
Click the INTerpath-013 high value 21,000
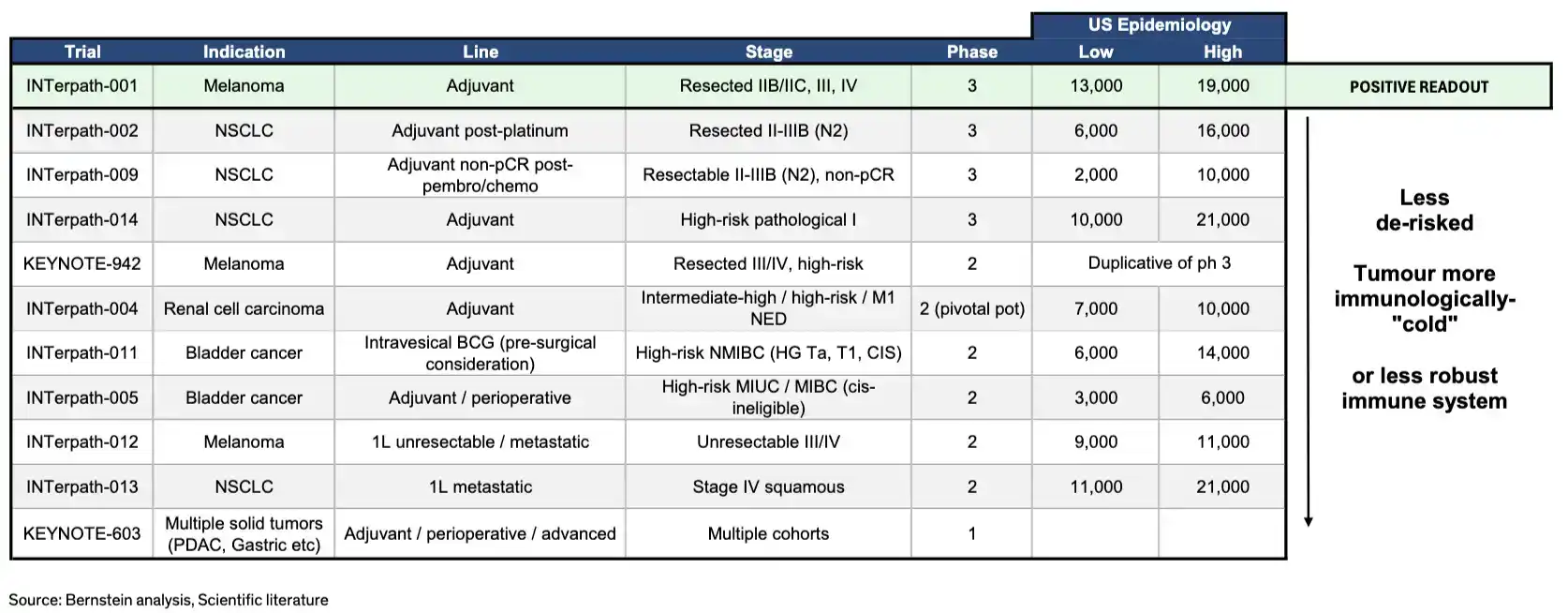click(1222, 486)
